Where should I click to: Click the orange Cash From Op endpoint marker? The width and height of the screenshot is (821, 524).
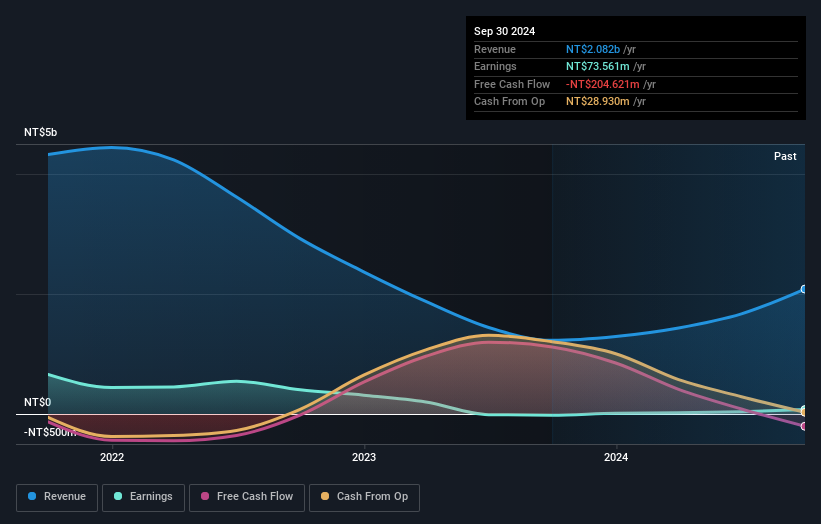[x=804, y=412]
